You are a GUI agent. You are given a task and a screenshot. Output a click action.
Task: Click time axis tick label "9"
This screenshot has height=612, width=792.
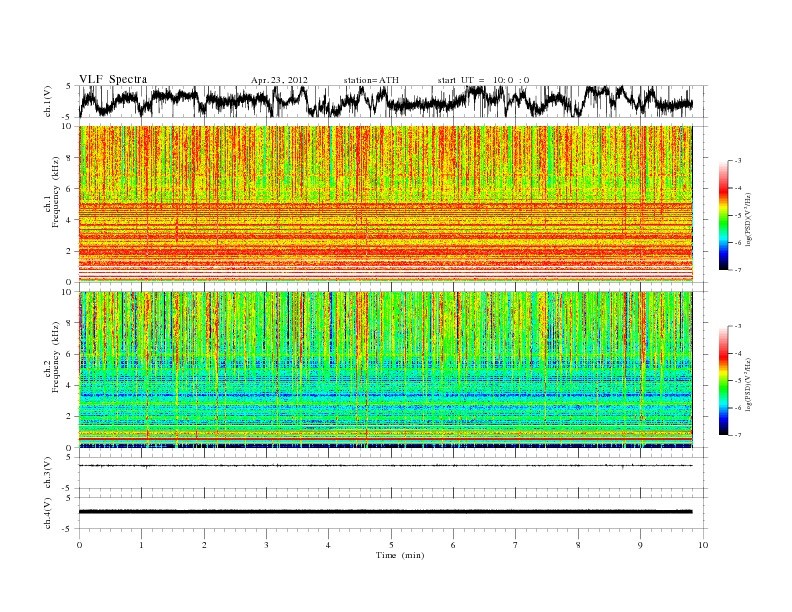[x=640, y=545]
